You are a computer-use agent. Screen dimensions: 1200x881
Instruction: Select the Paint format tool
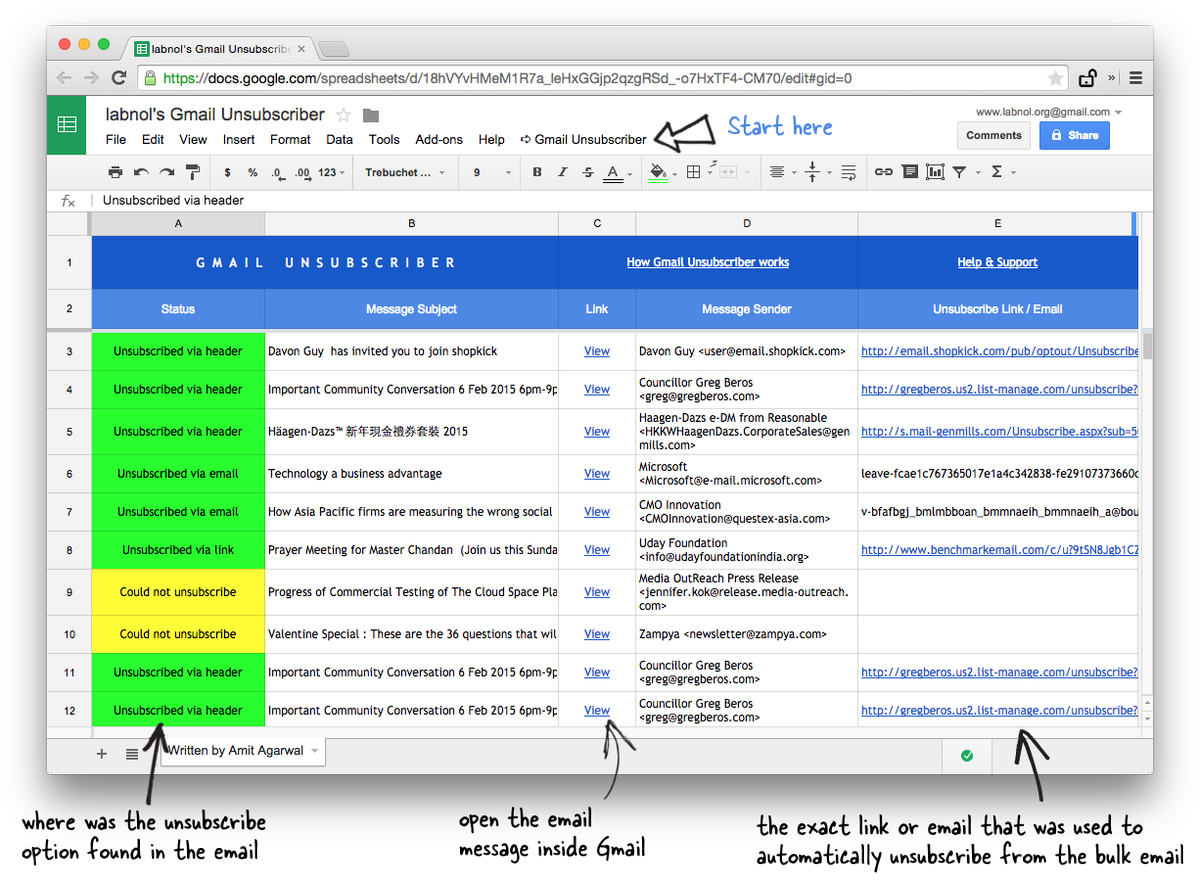(x=193, y=172)
